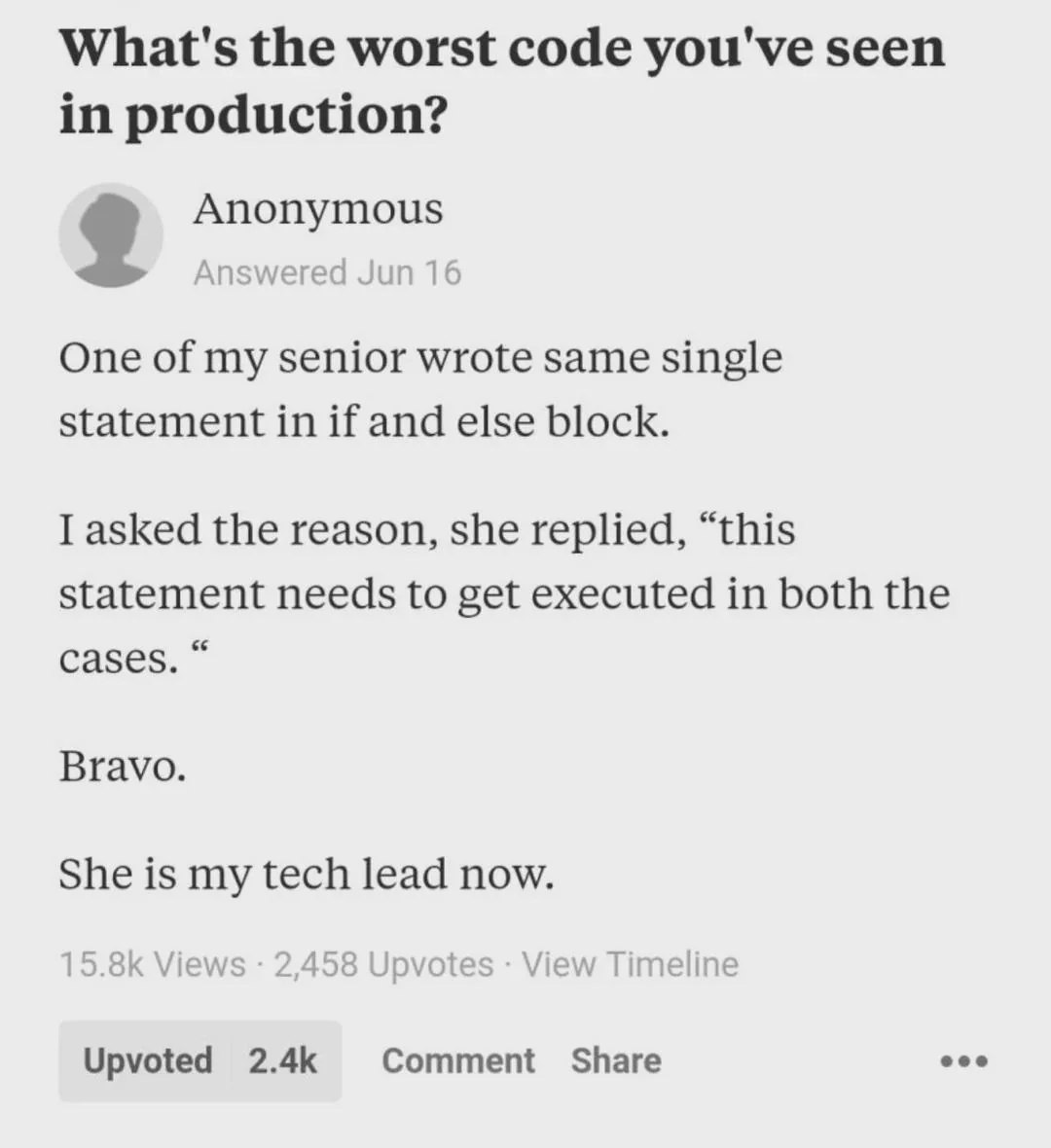Click the 15.8k Views stat
The width and height of the screenshot is (1051, 1148).
click(x=153, y=963)
